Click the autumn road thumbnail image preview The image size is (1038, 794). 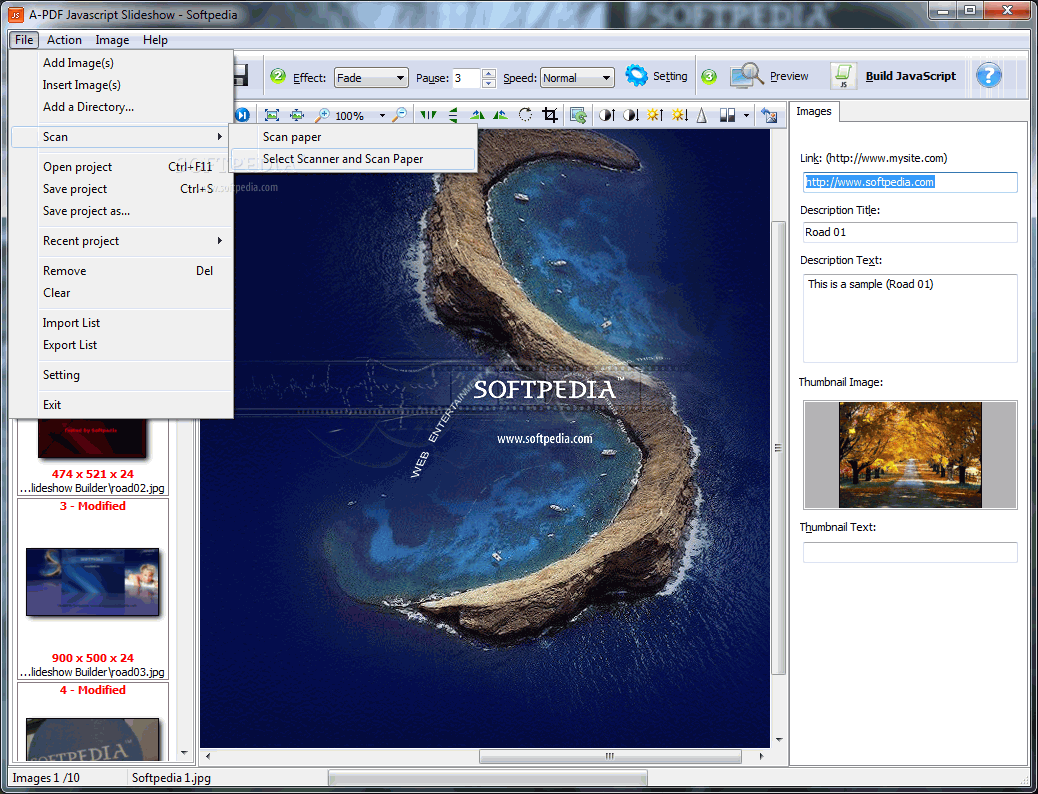(x=910, y=455)
